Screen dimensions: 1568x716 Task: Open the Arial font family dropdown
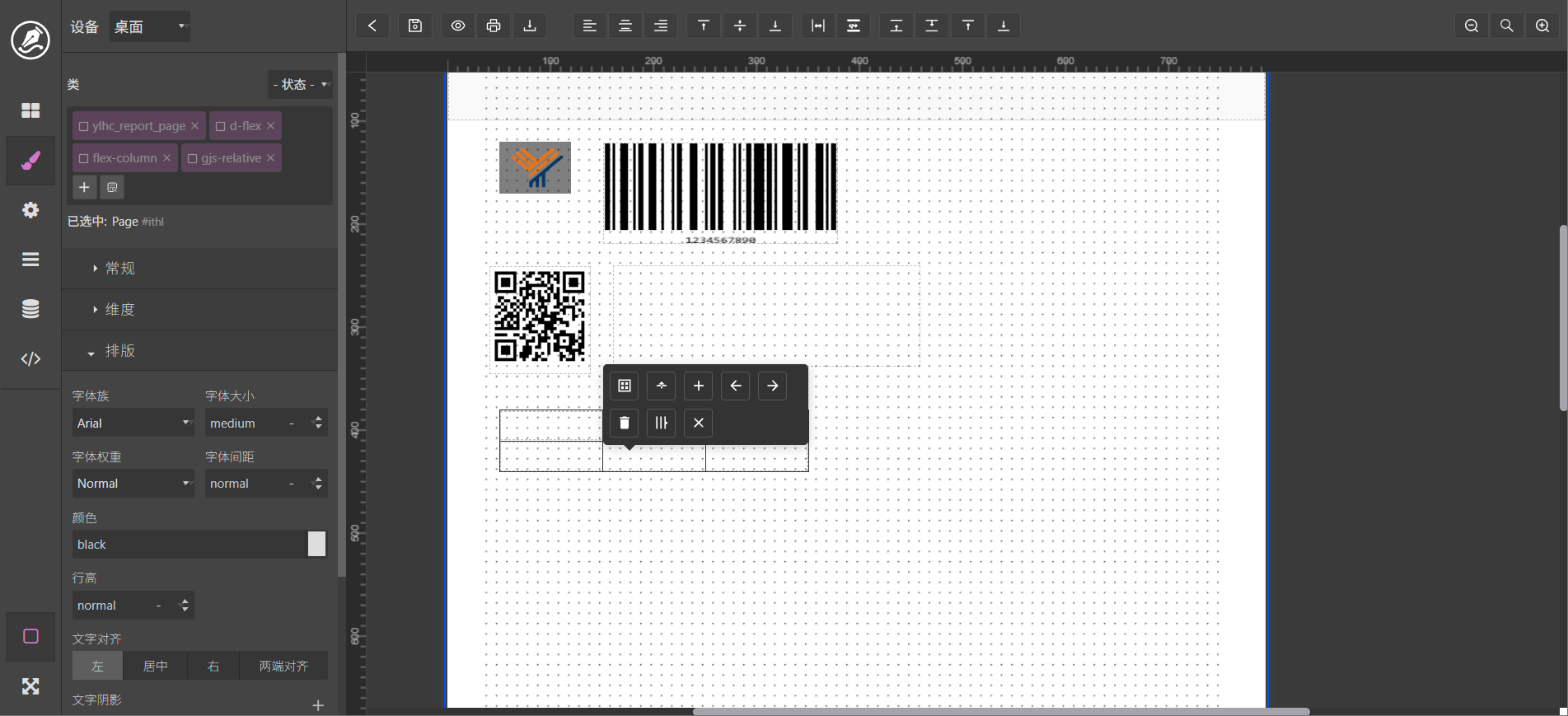[133, 423]
